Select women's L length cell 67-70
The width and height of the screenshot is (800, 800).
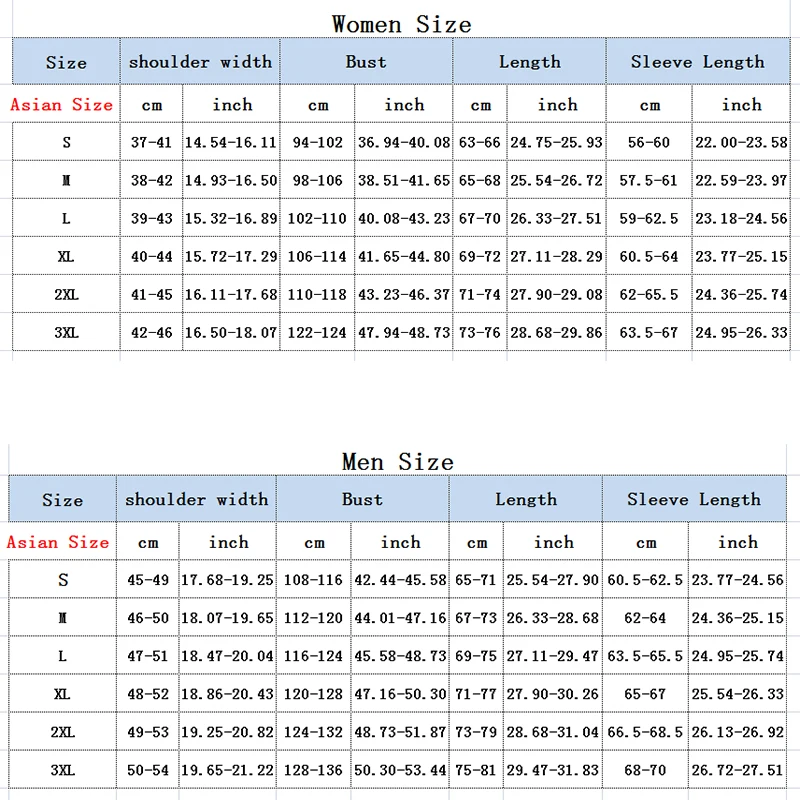click(x=480, y=218)
